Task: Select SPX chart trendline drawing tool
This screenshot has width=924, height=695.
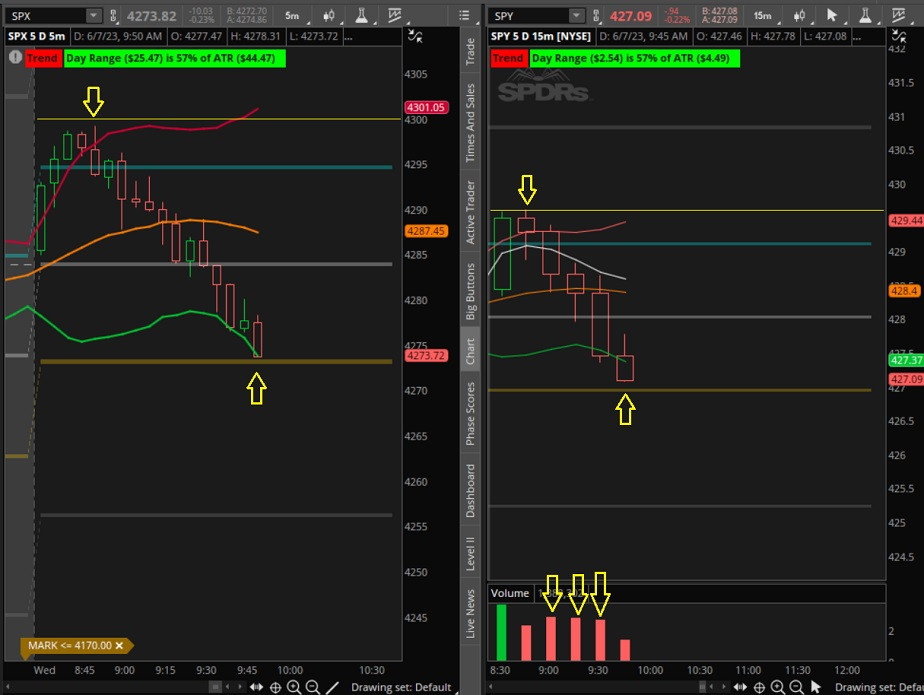Action: (x=332, y=687)
